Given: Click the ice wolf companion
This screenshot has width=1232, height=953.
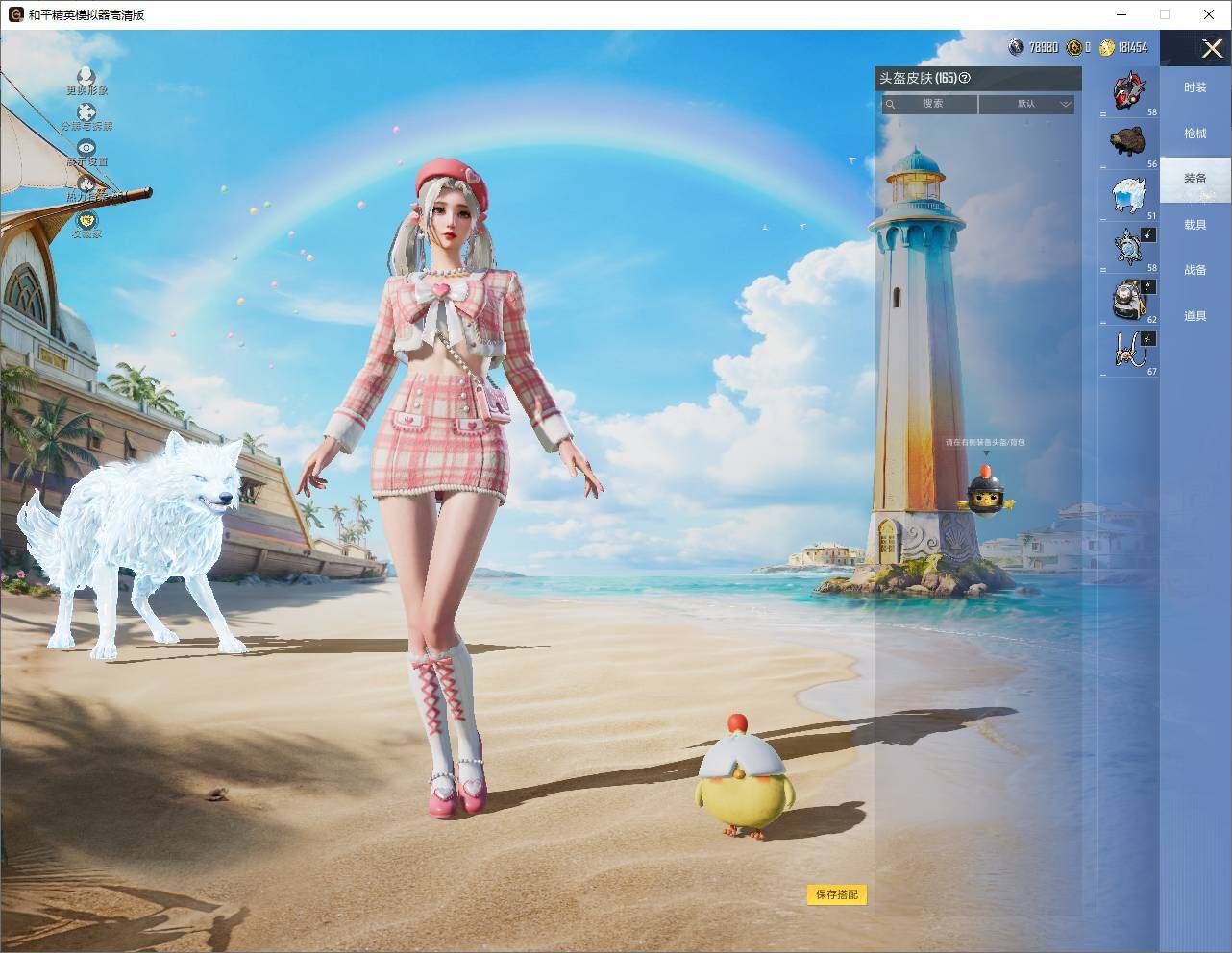Looking at the screenshot, I should tap(135, 546).
